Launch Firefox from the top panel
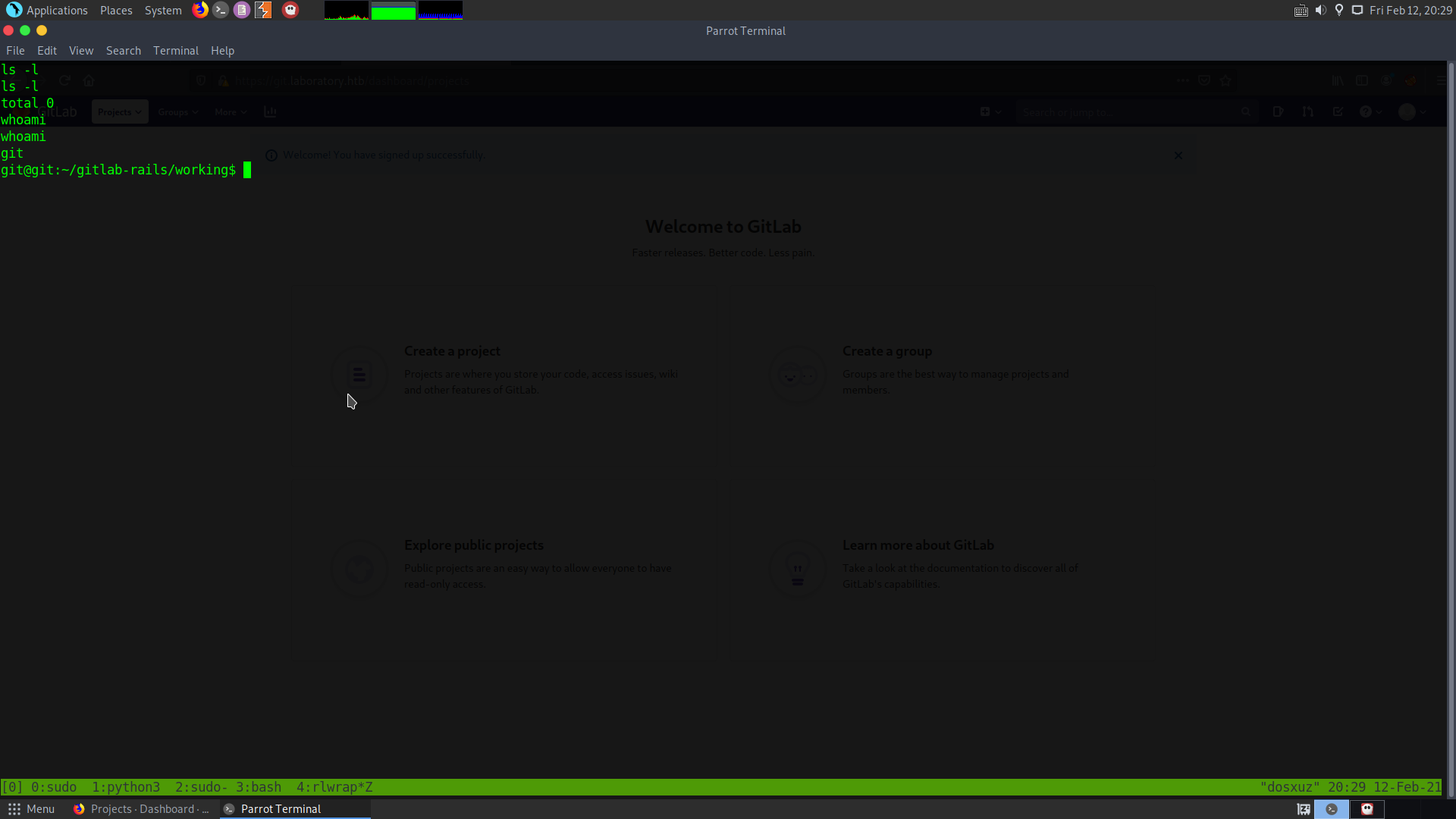 click(200, 10)
